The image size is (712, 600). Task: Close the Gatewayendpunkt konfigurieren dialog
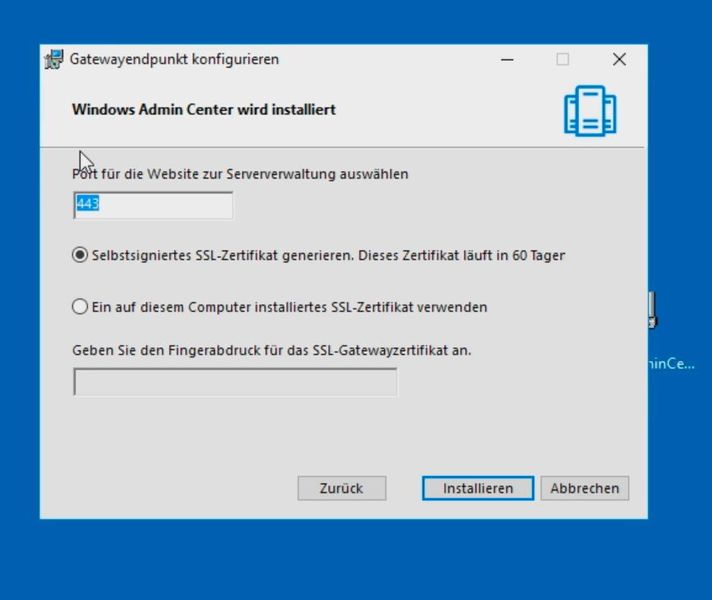(619, 60)
